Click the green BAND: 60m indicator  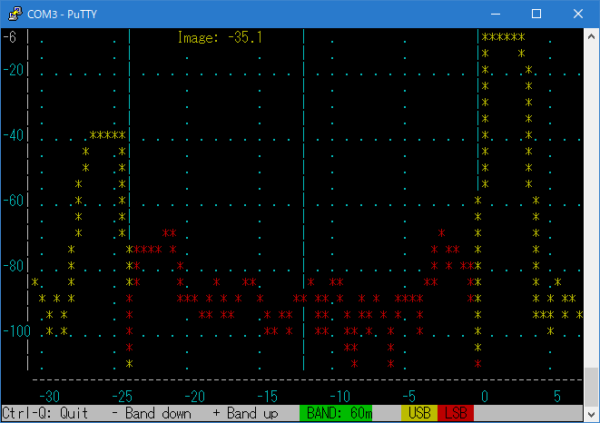[336, 413]
